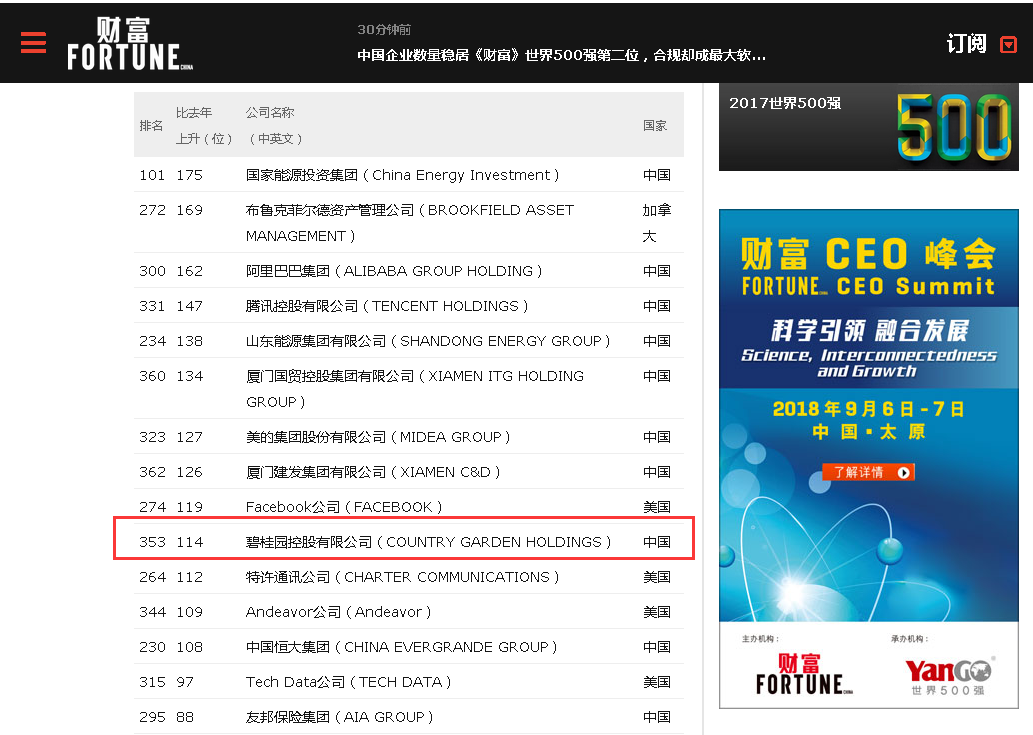Click the 国家 column header

[655, 125]
